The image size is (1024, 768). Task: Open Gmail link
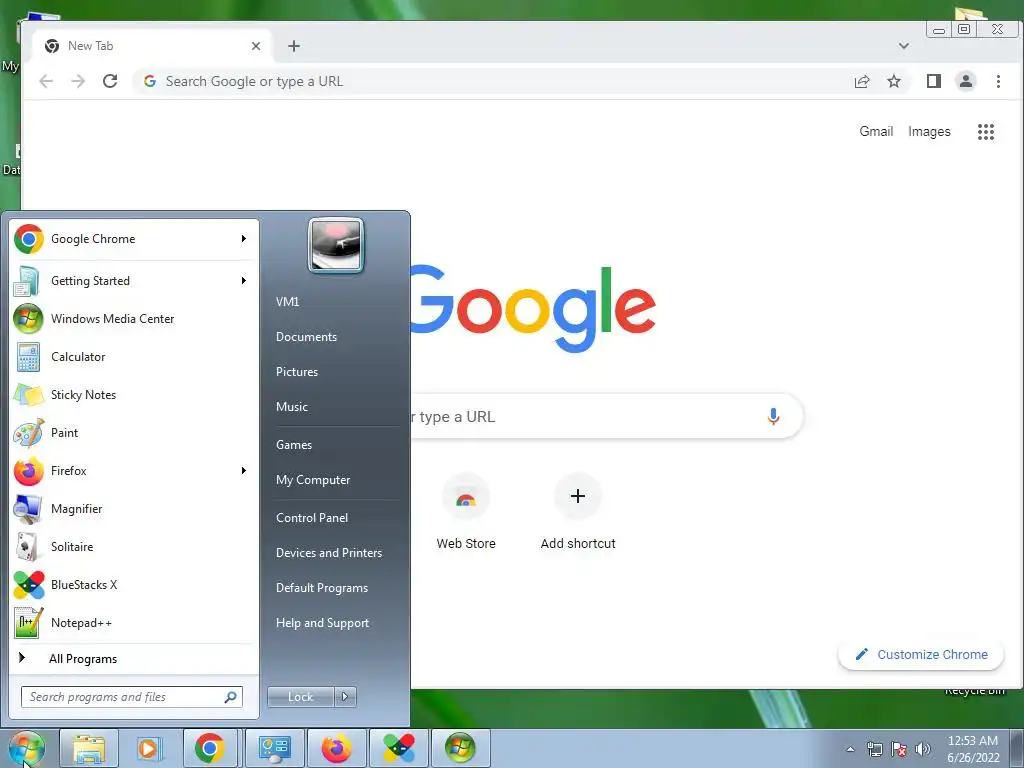(x=876, y=131)
